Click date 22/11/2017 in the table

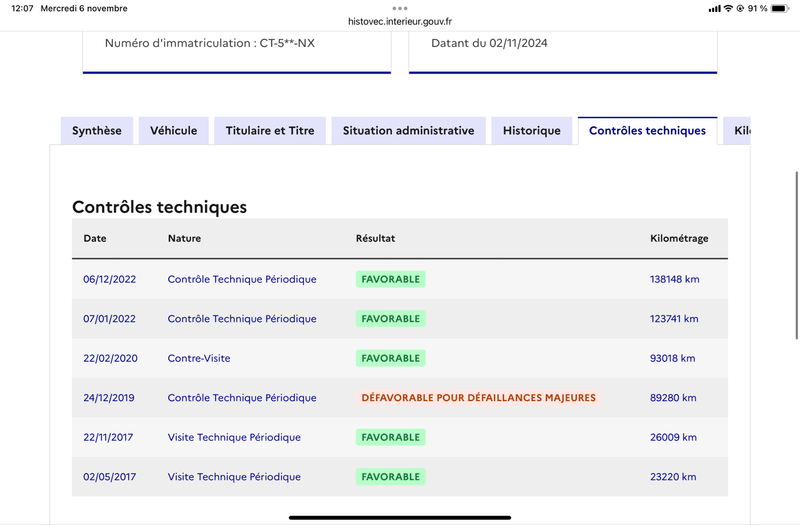pyautogui.click(x=108, y=437)
